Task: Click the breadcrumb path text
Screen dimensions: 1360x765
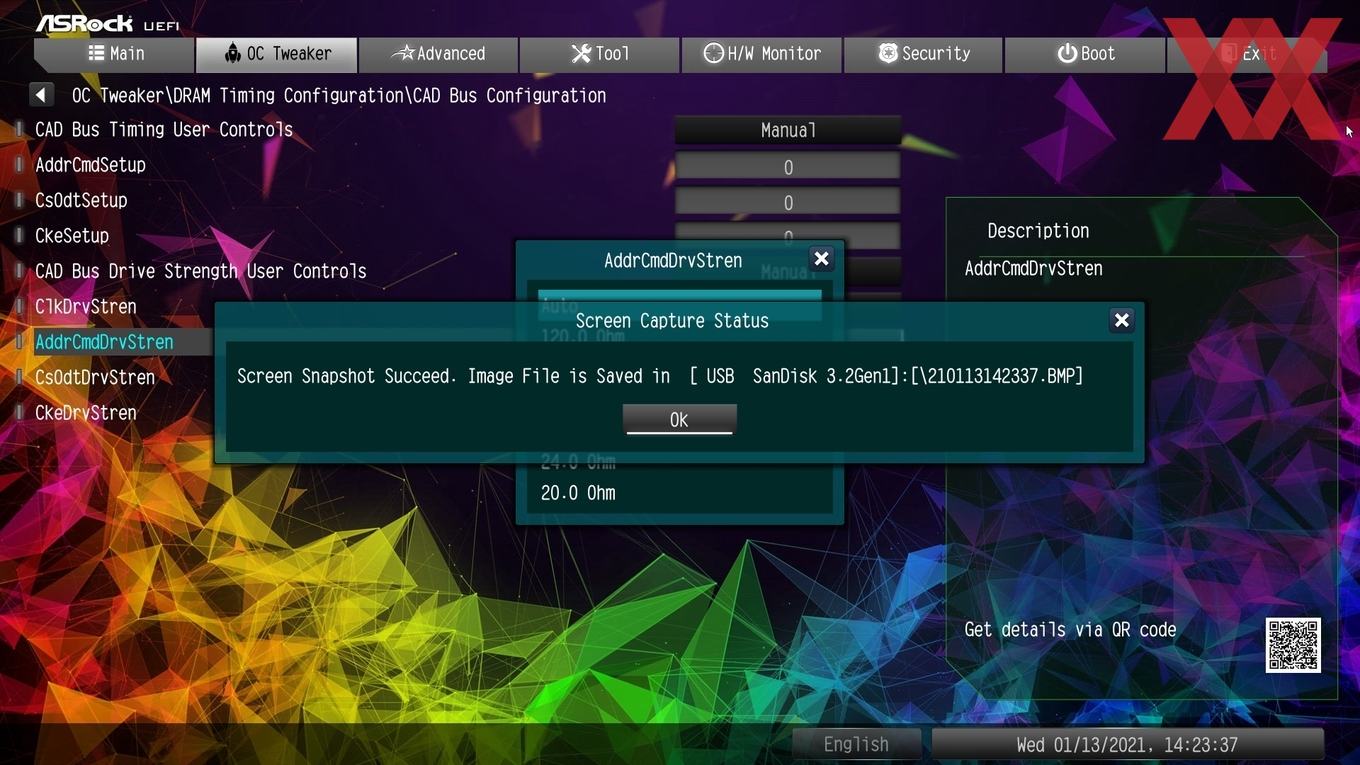Action: coord(339,95)
